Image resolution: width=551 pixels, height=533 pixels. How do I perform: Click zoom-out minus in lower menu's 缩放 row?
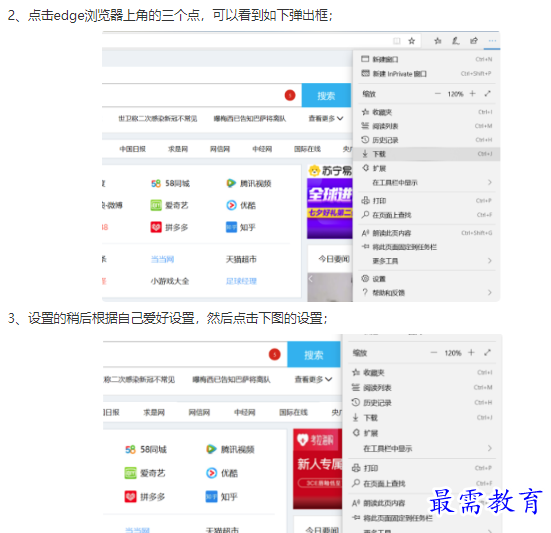[434, 352]
